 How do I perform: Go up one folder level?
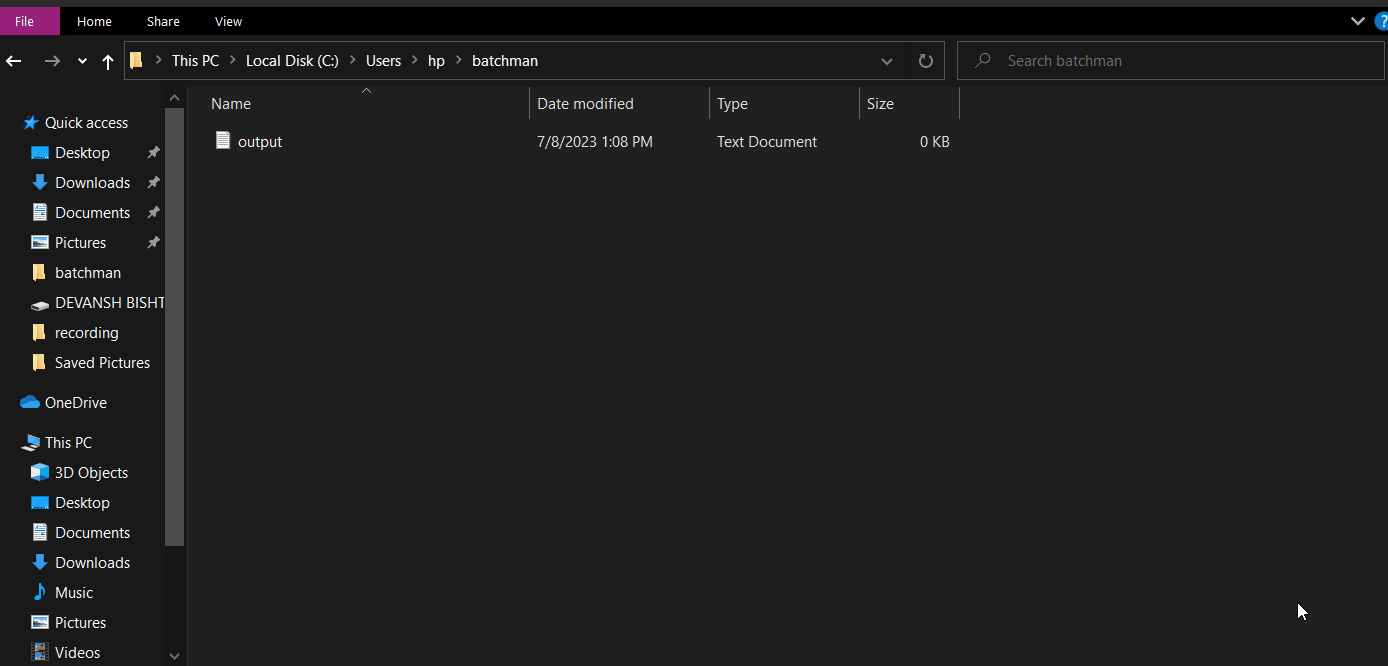(x=108, y=61)
